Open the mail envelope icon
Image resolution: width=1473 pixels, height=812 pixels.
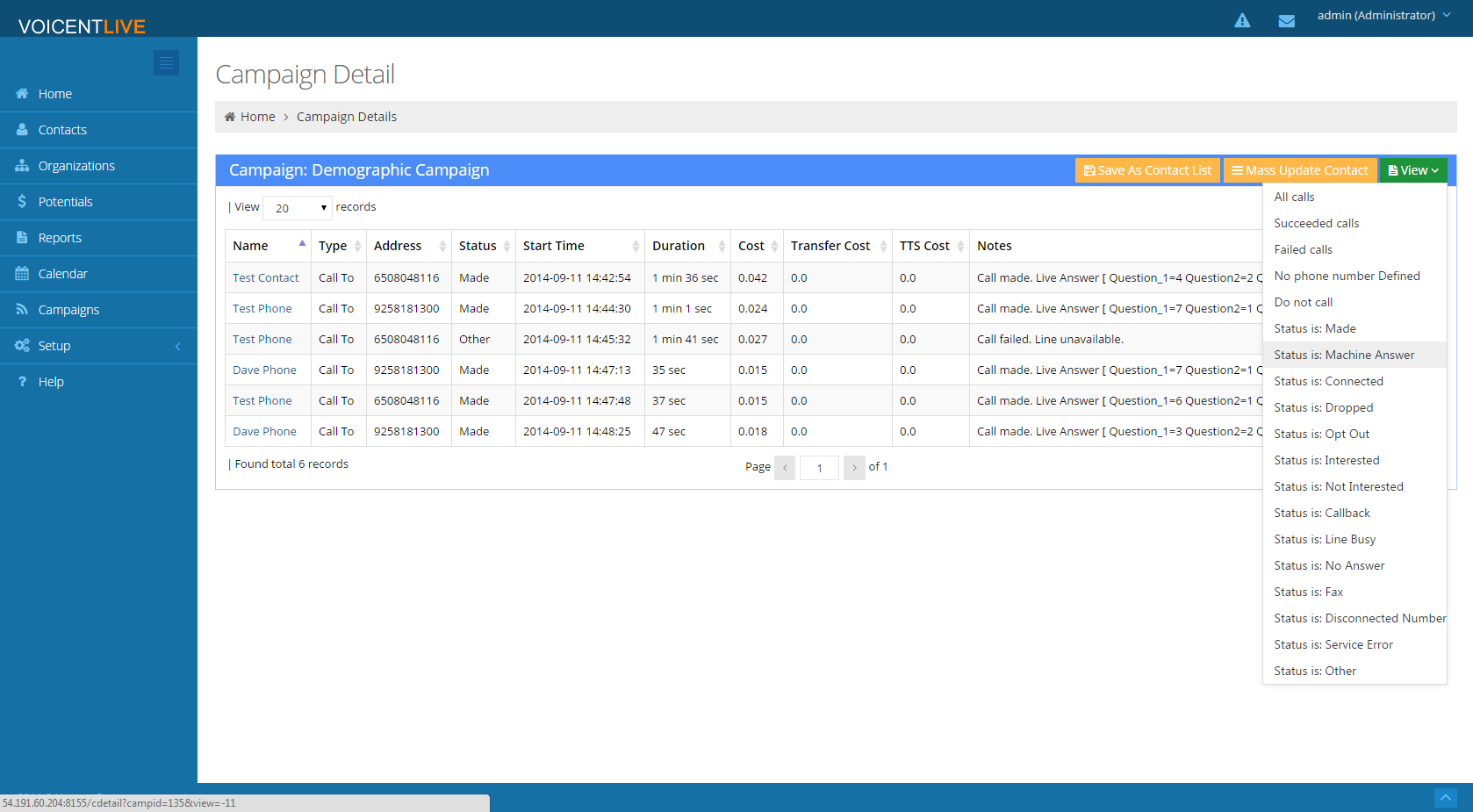point(1286,21)
